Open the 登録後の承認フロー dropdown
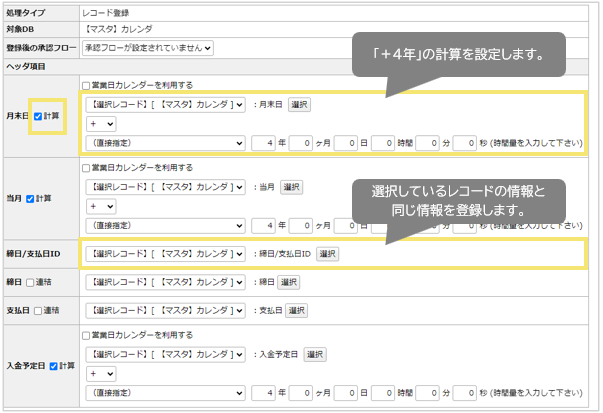 [147, 47]
